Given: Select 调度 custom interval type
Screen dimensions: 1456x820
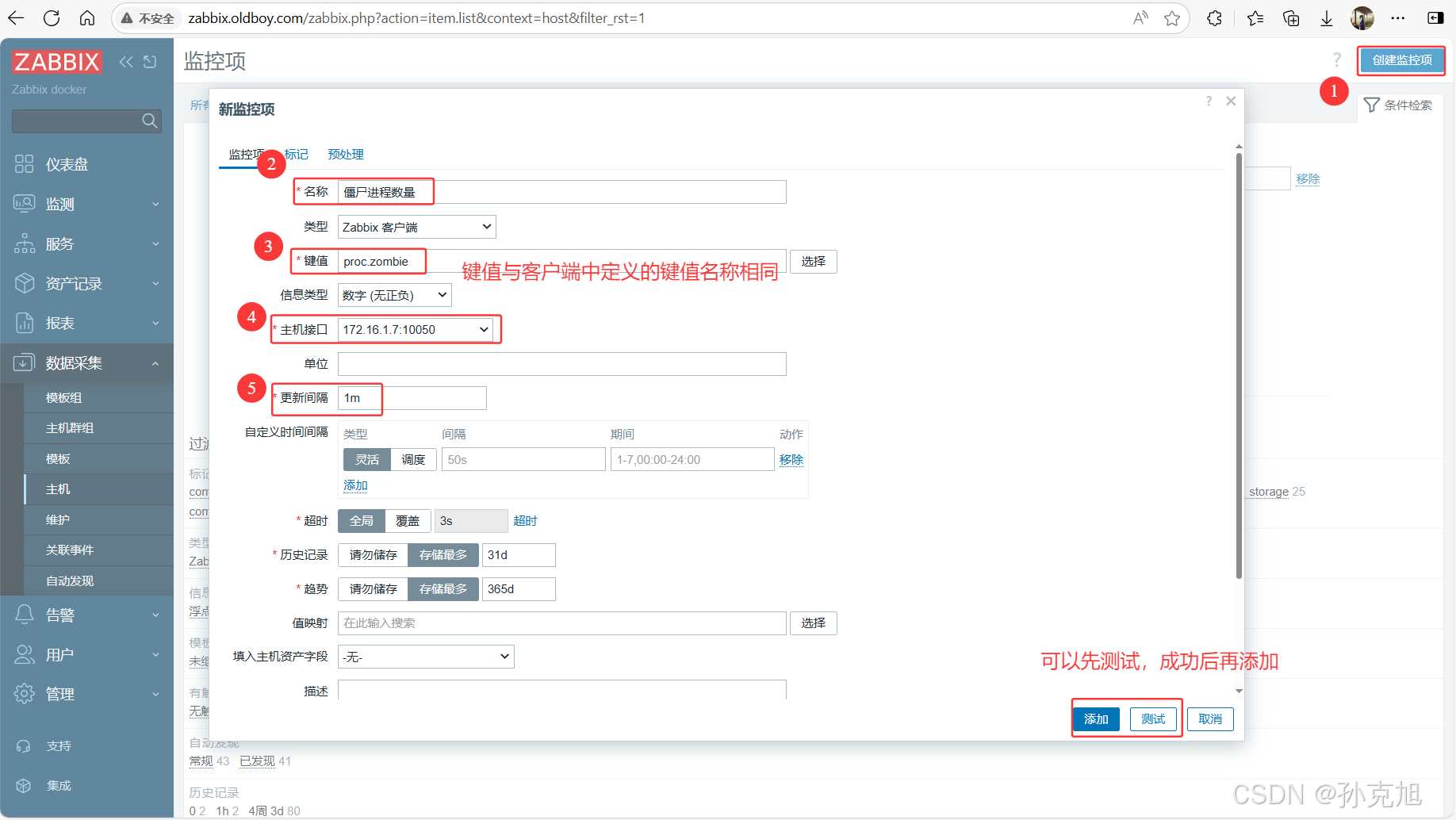Looking at the screenshot, I should pyautogui.click(x=413, y=460).
